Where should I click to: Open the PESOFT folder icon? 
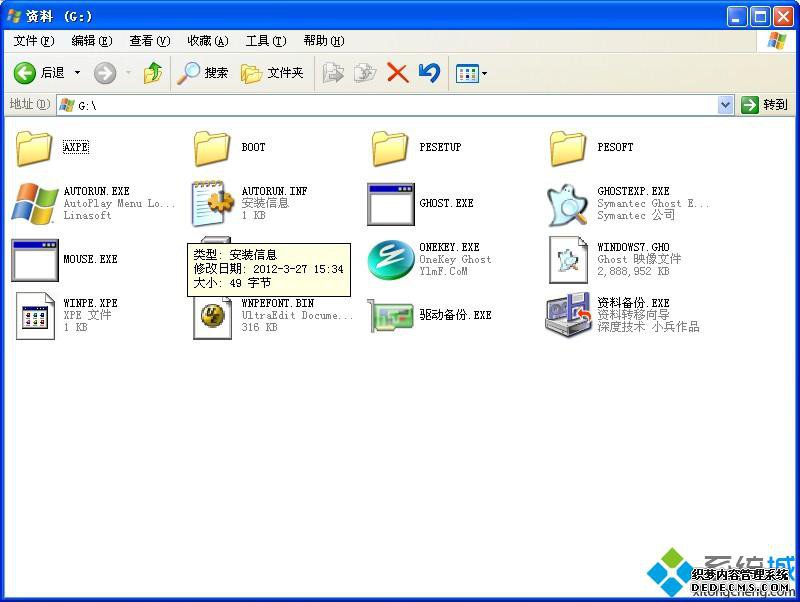point(568,148)
